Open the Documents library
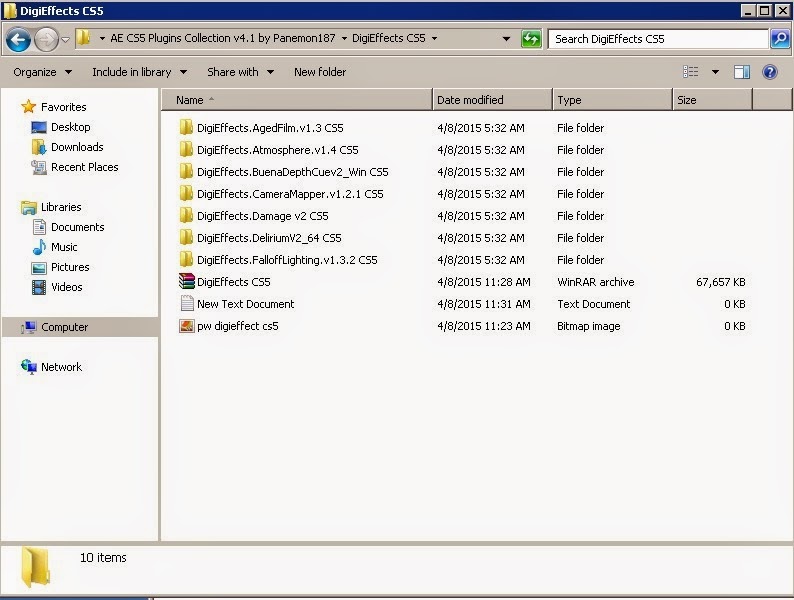Viewport: 794px width, 600px height. (77, 227)
